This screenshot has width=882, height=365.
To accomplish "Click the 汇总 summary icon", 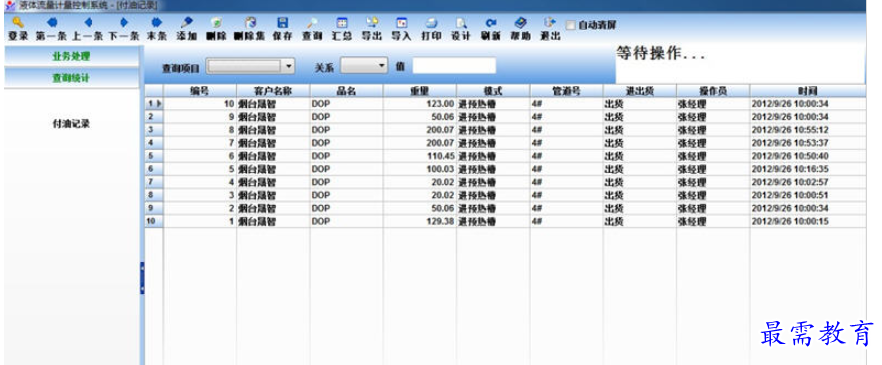I will click(x=341, y=22).
